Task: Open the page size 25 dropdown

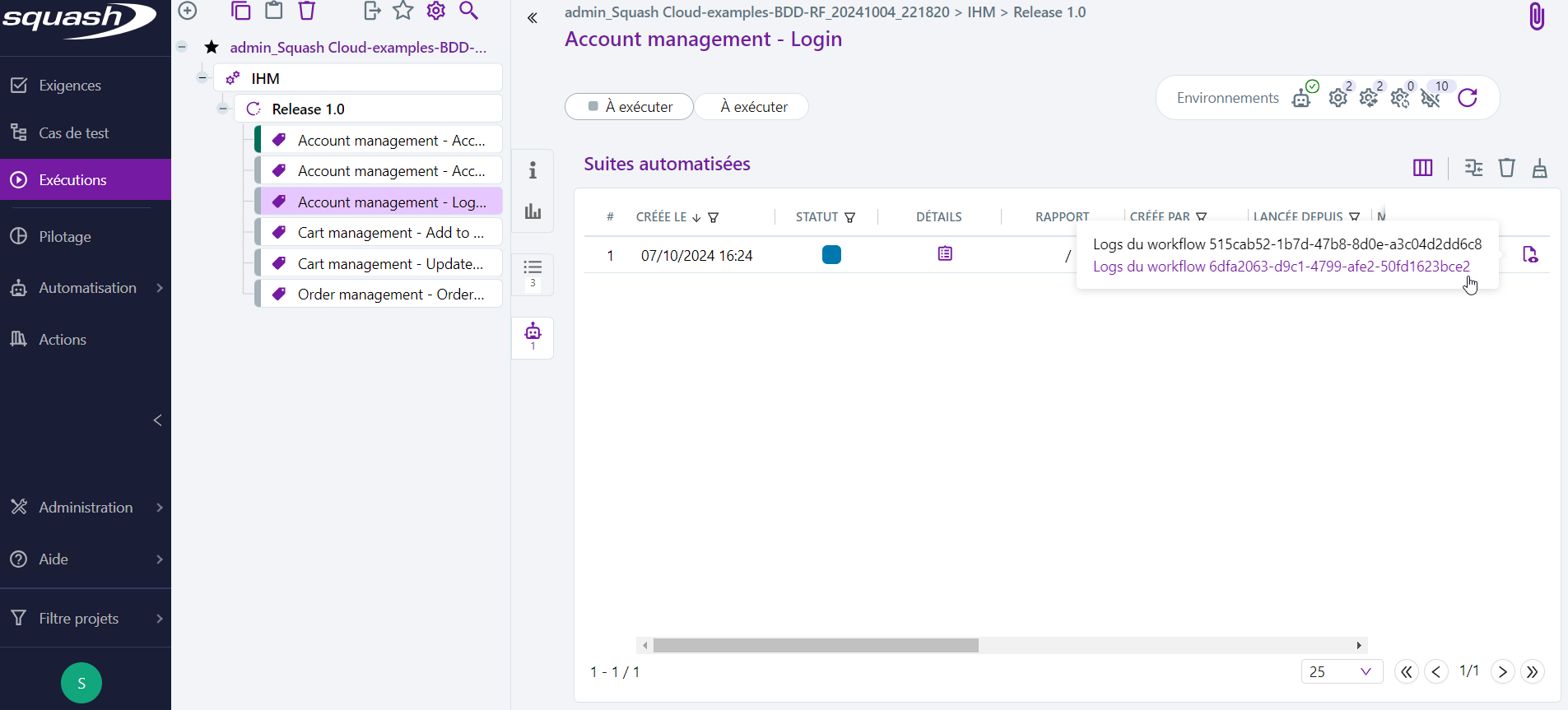Action: point(1342,671)
